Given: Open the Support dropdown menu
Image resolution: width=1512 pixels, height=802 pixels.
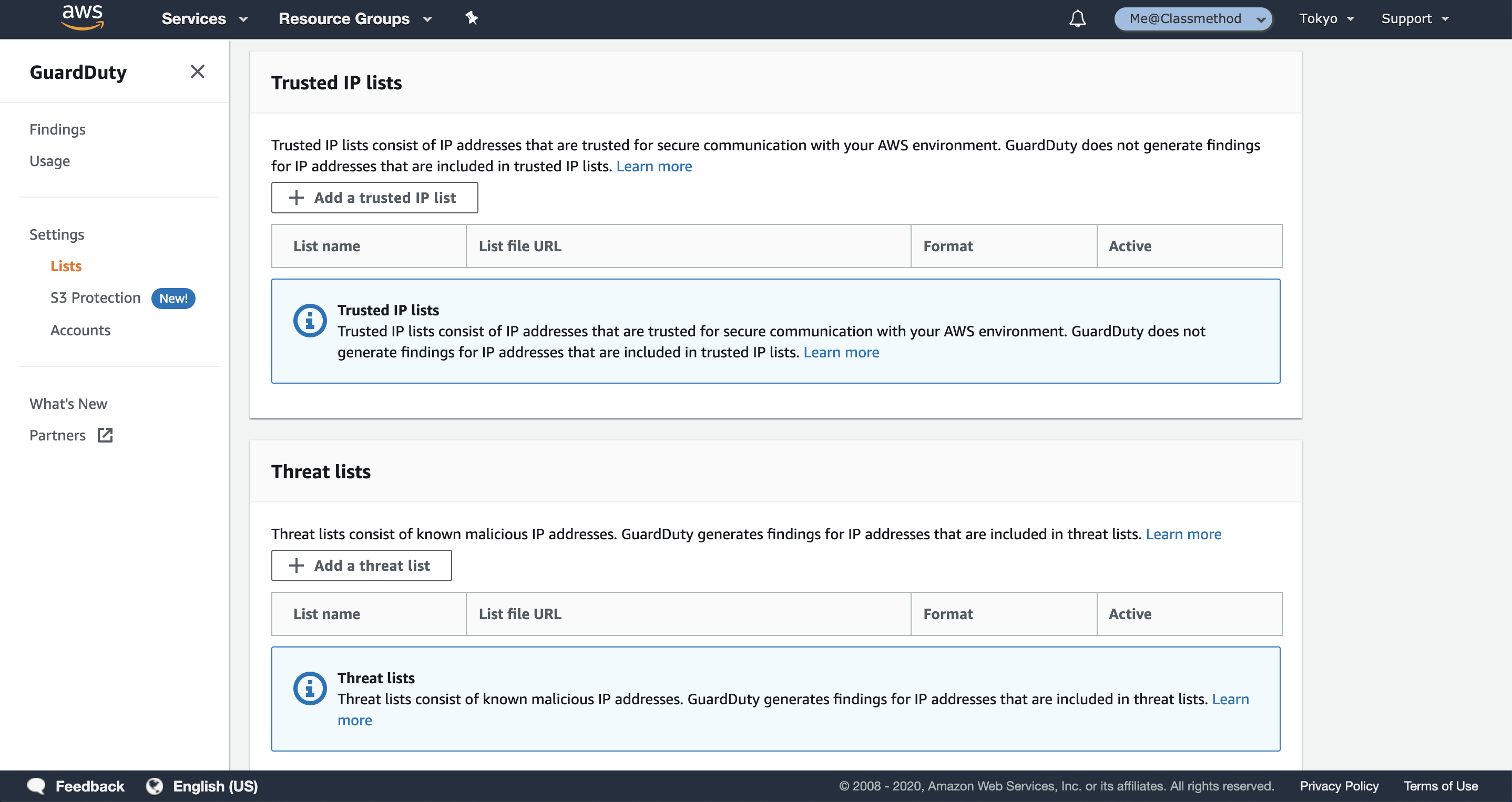Looking at the screenshot, I should coord(1415,19).
